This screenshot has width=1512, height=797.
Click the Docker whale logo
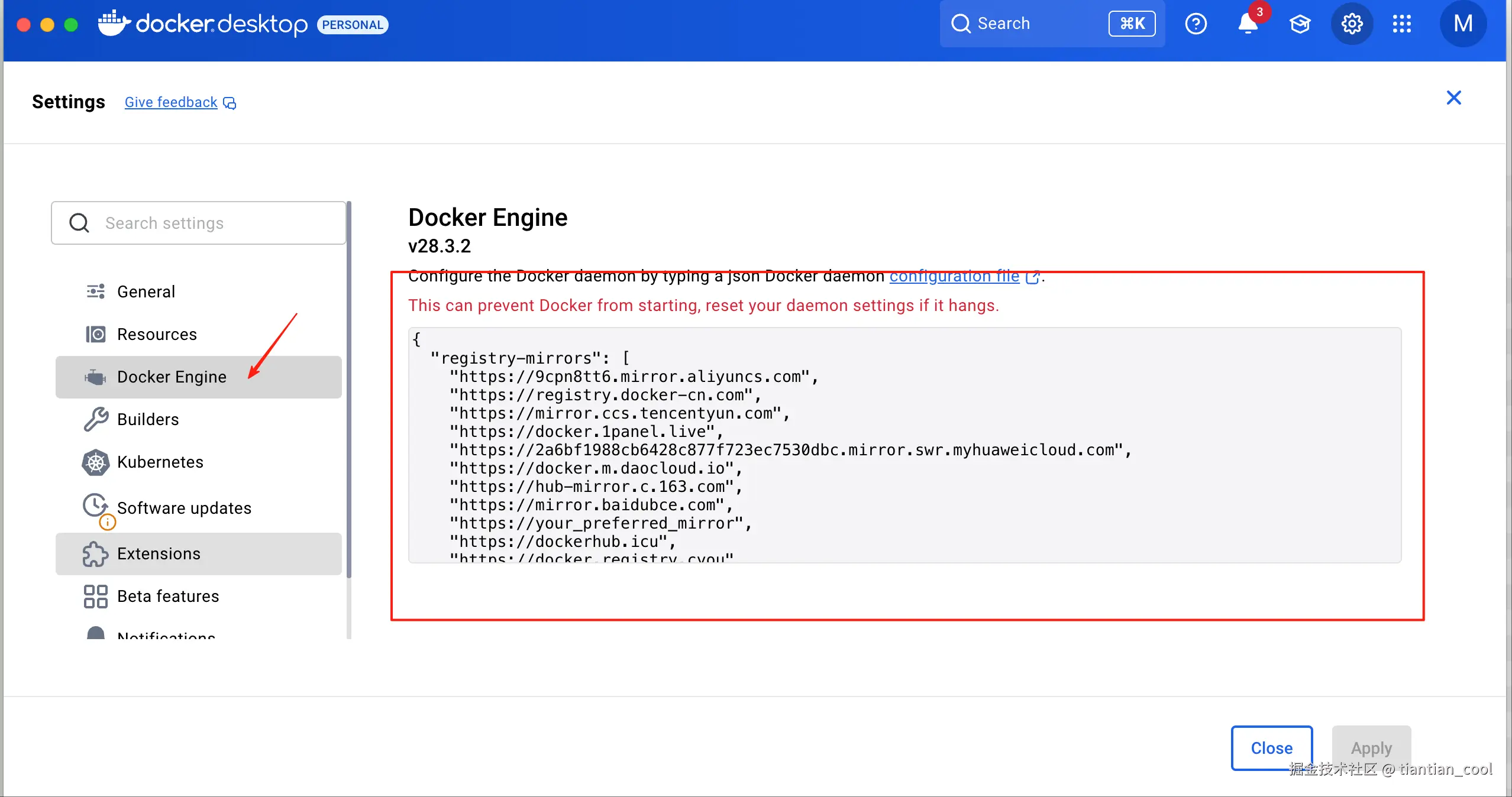point(114,24)
